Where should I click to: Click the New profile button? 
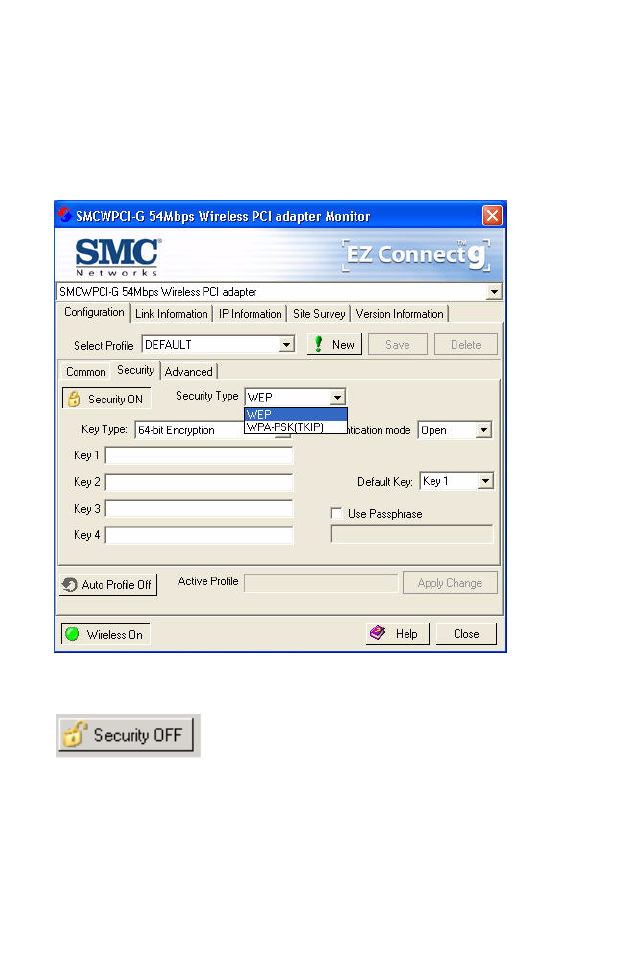(x=334, y=344)
